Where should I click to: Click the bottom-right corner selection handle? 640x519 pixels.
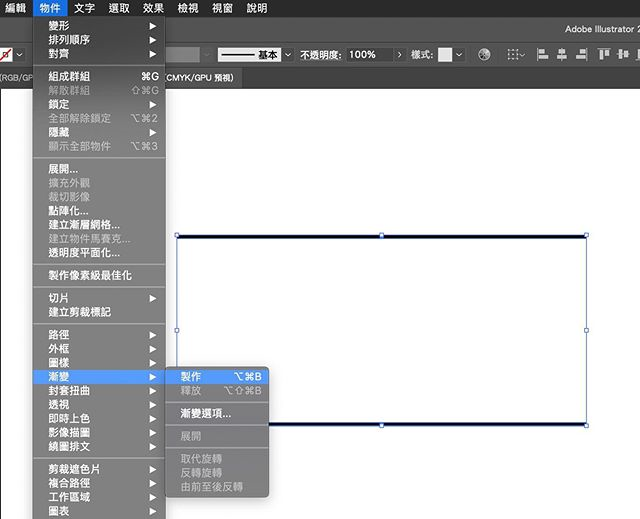click(x=587, y=425)
